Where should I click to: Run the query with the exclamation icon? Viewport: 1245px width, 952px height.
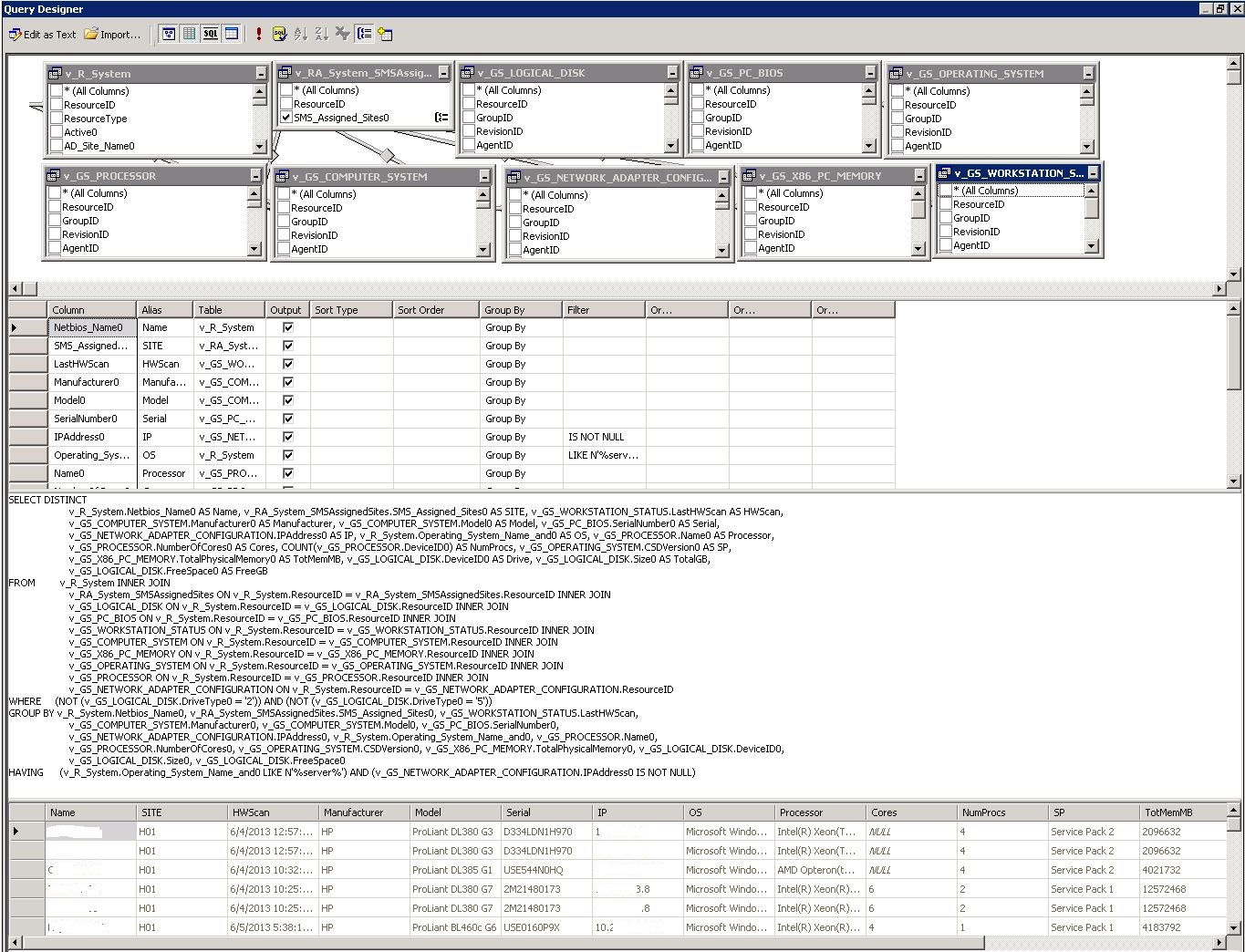259,34
